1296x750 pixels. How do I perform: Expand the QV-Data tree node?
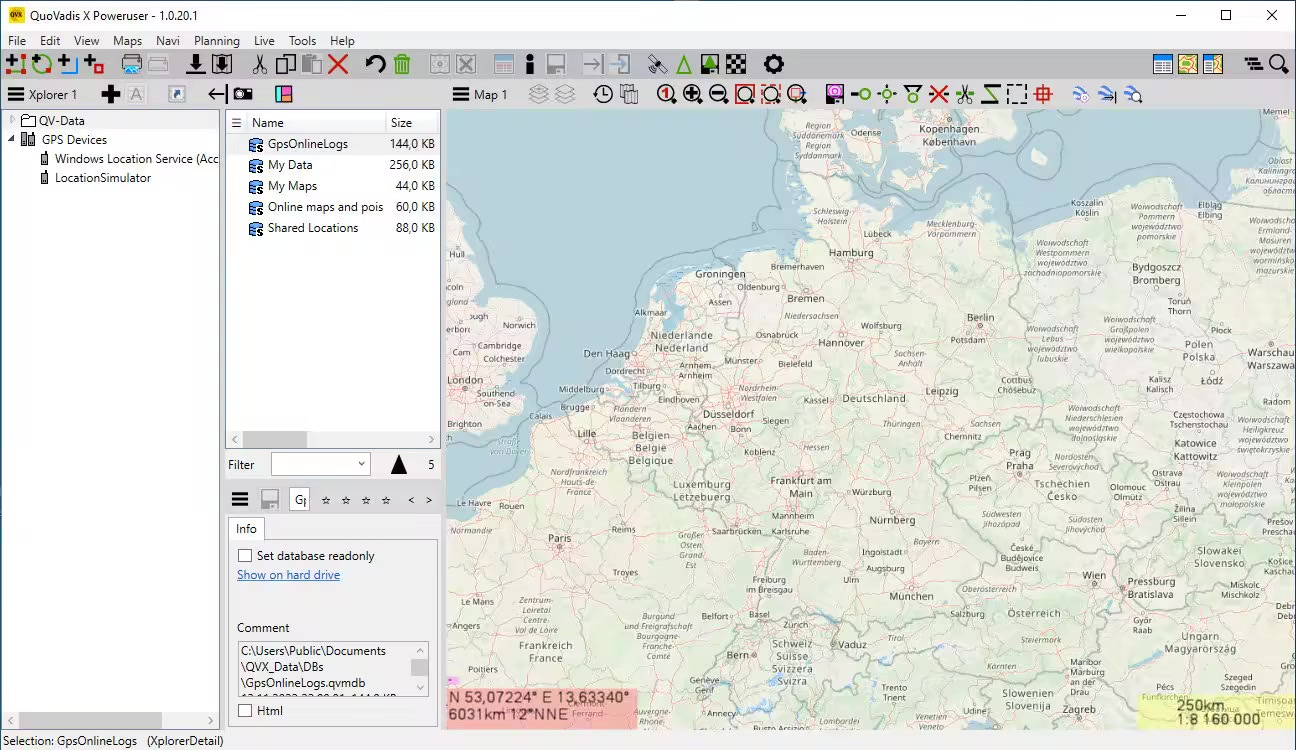(x=12, y=121)
